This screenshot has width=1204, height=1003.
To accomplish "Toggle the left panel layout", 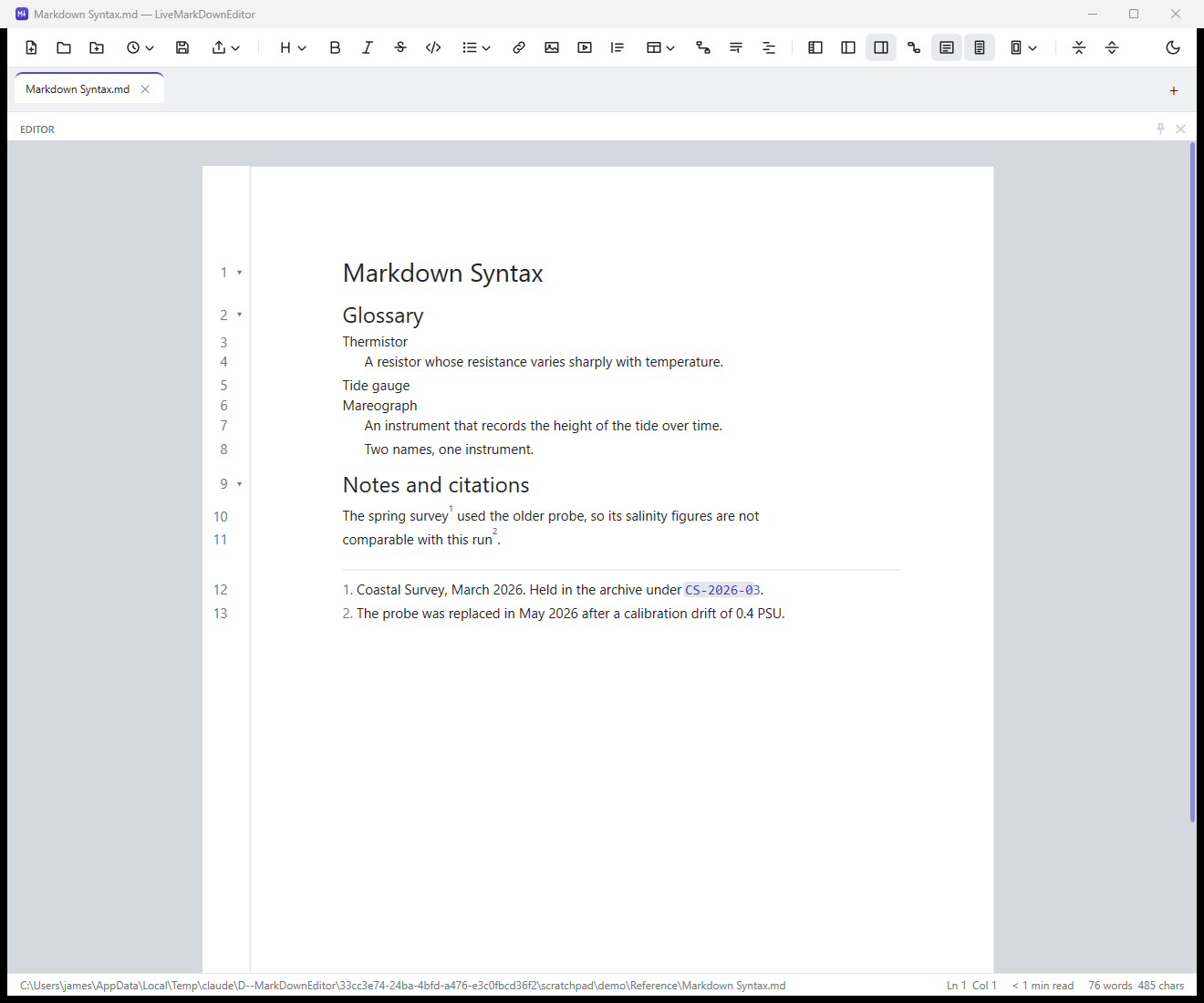I will [x=848, y=47].
